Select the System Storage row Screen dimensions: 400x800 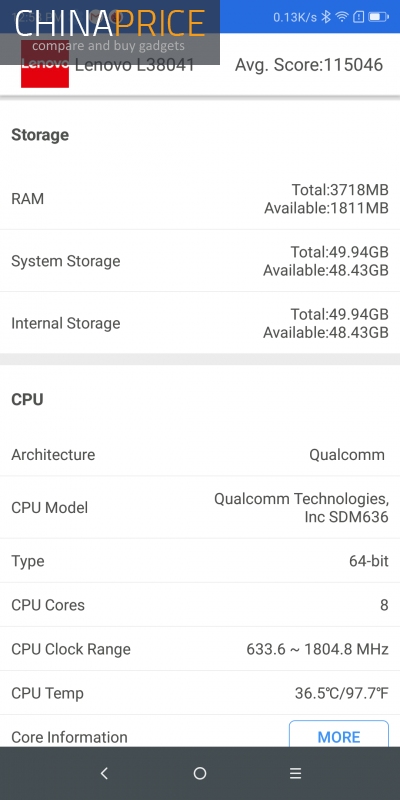200,261
